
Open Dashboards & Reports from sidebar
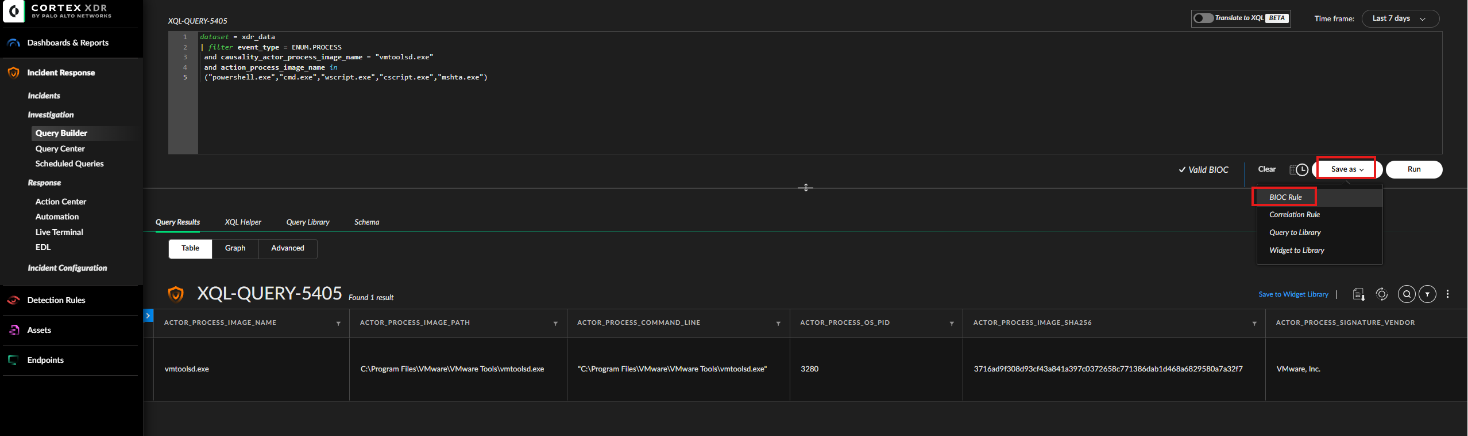pyautogui.click(x=68, y=43)
